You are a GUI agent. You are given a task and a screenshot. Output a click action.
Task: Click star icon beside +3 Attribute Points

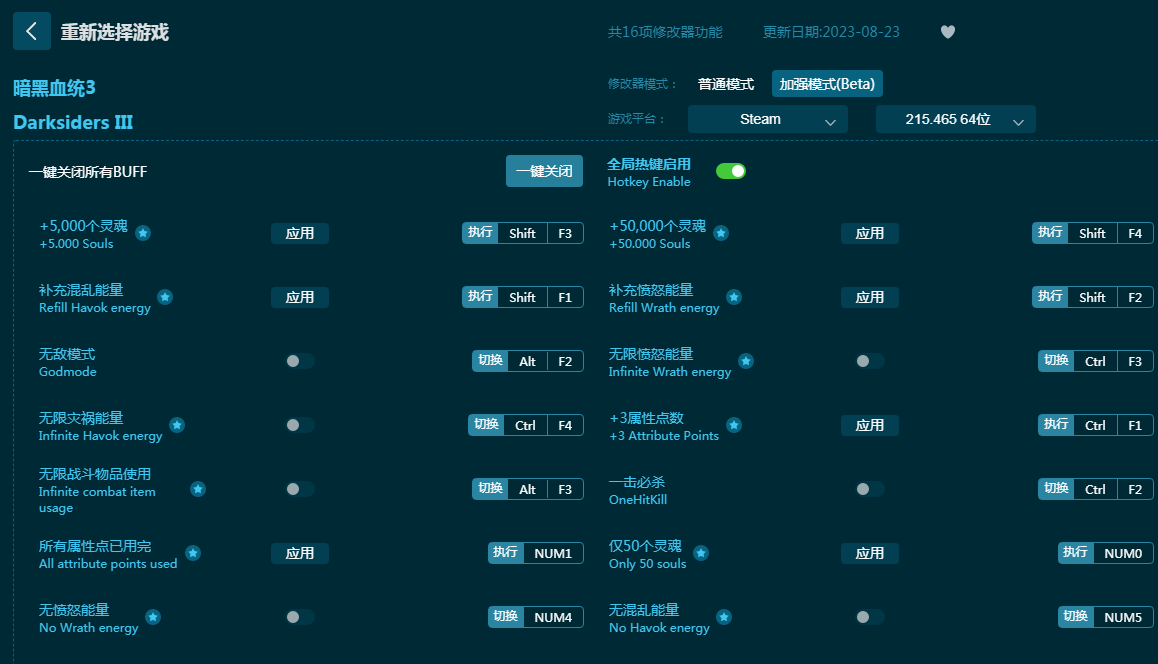tap(734, 425)
